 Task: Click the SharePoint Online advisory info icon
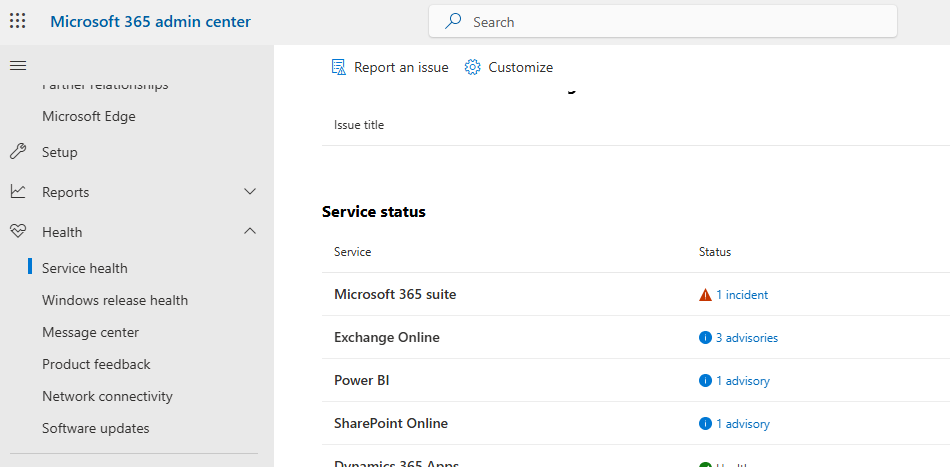point(705,423)
